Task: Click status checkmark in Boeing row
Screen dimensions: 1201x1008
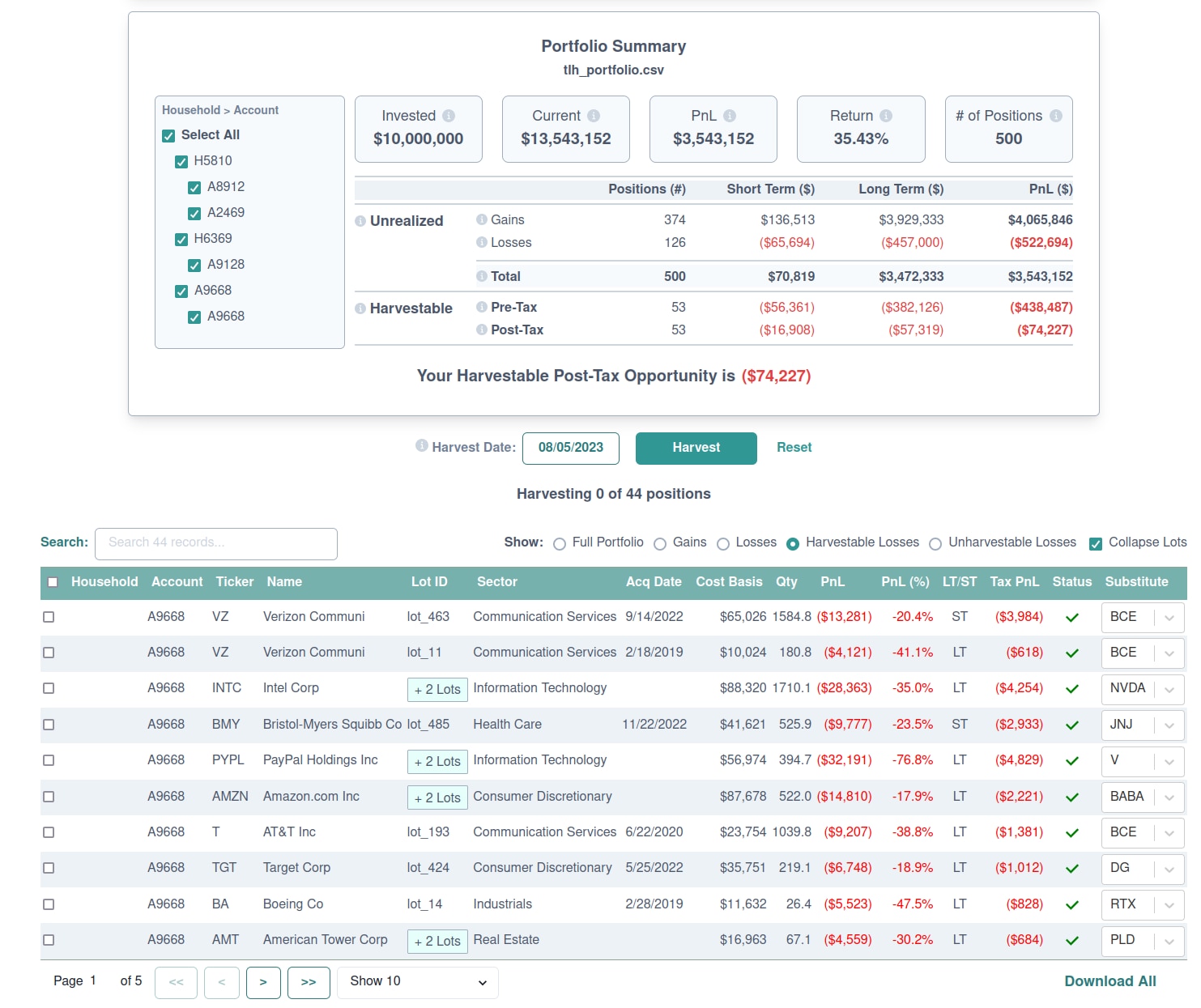Action: click(1072, 905)
